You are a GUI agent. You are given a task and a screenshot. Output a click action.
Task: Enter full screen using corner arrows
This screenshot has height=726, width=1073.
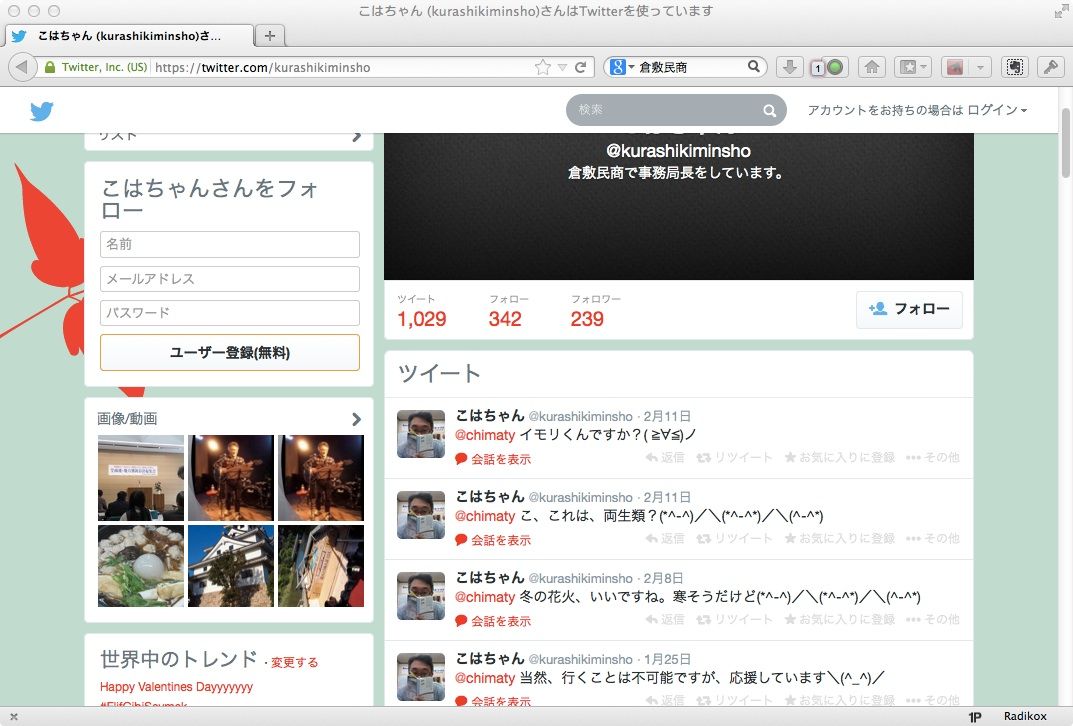1061,12
